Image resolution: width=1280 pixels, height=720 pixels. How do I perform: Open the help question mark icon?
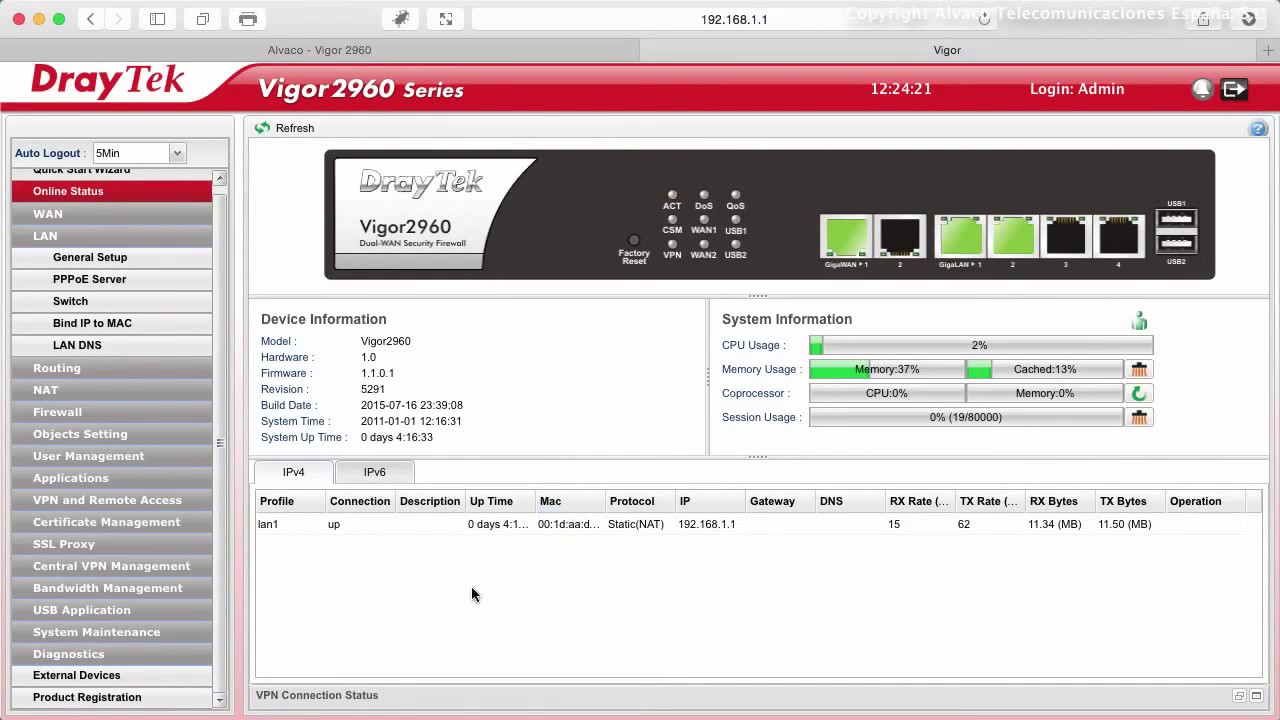(x=1258, y=128)
